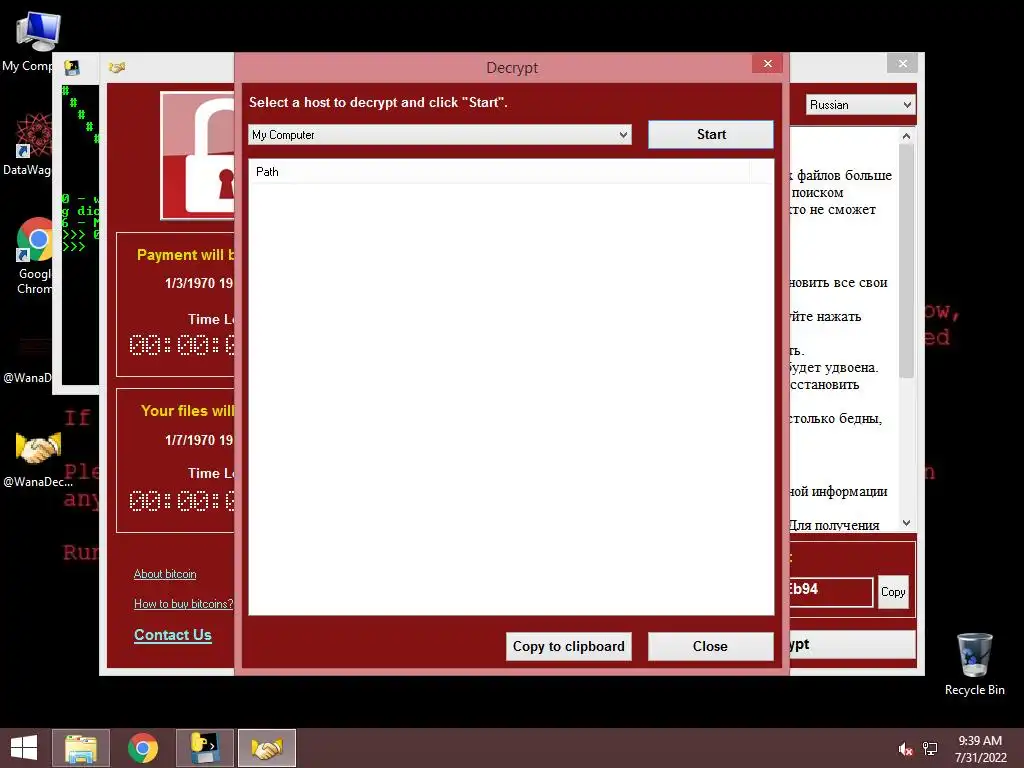Click Contact Us link

click(x=172, y=635)
